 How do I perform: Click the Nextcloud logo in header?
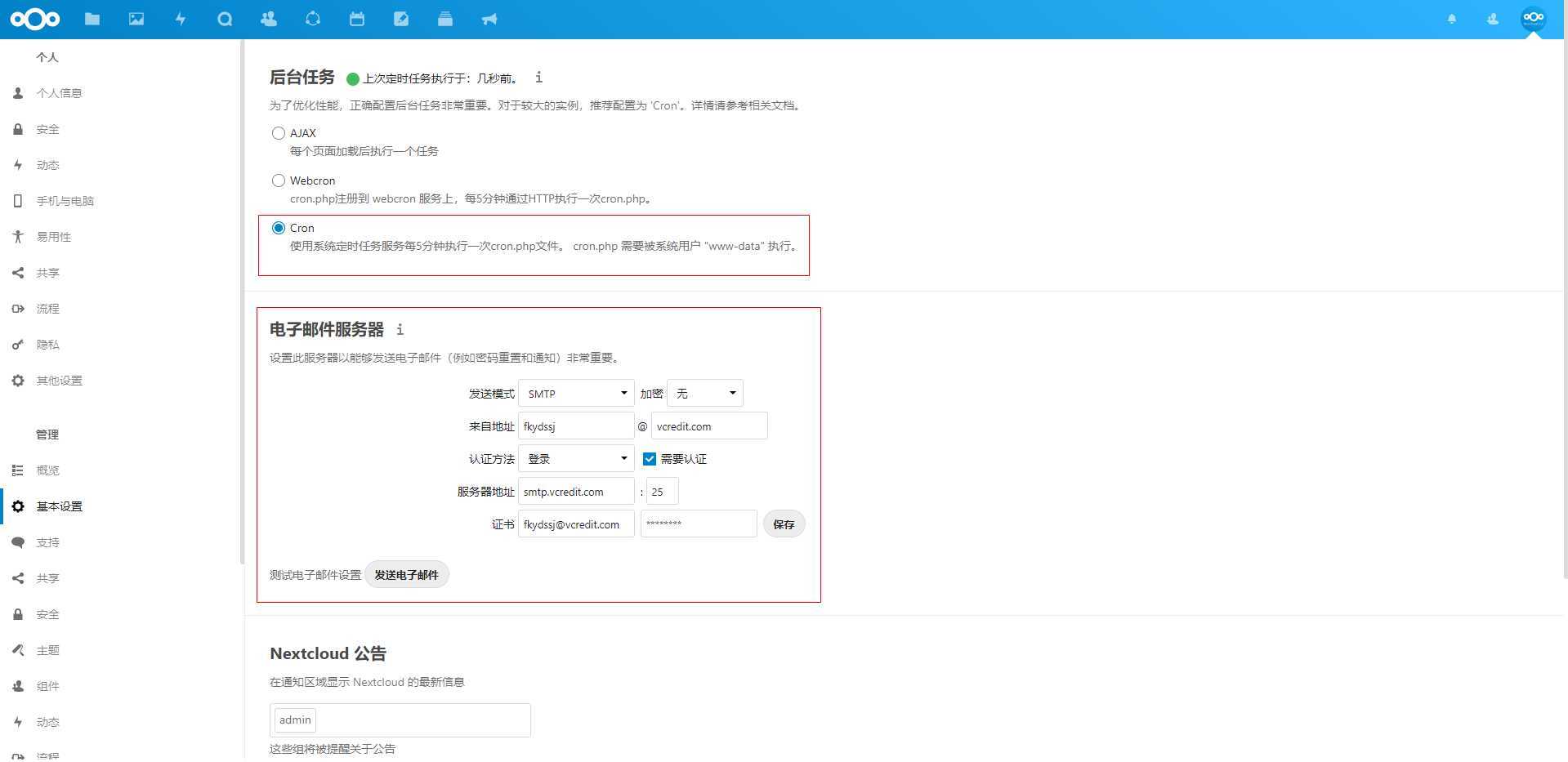(x=35, y=19)
